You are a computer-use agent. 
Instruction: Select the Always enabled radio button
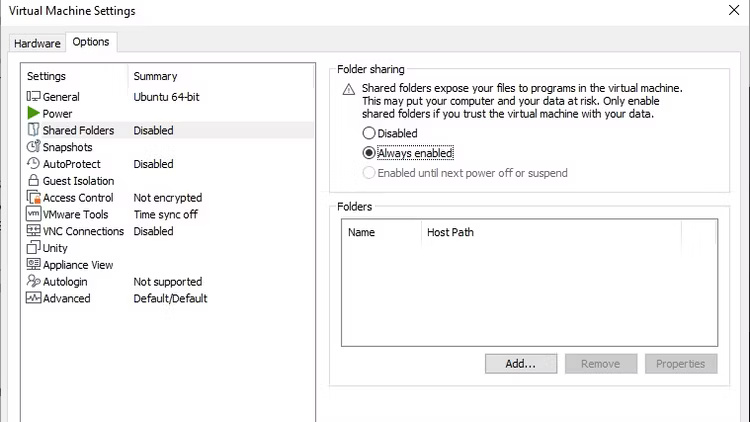click(369, 153)
